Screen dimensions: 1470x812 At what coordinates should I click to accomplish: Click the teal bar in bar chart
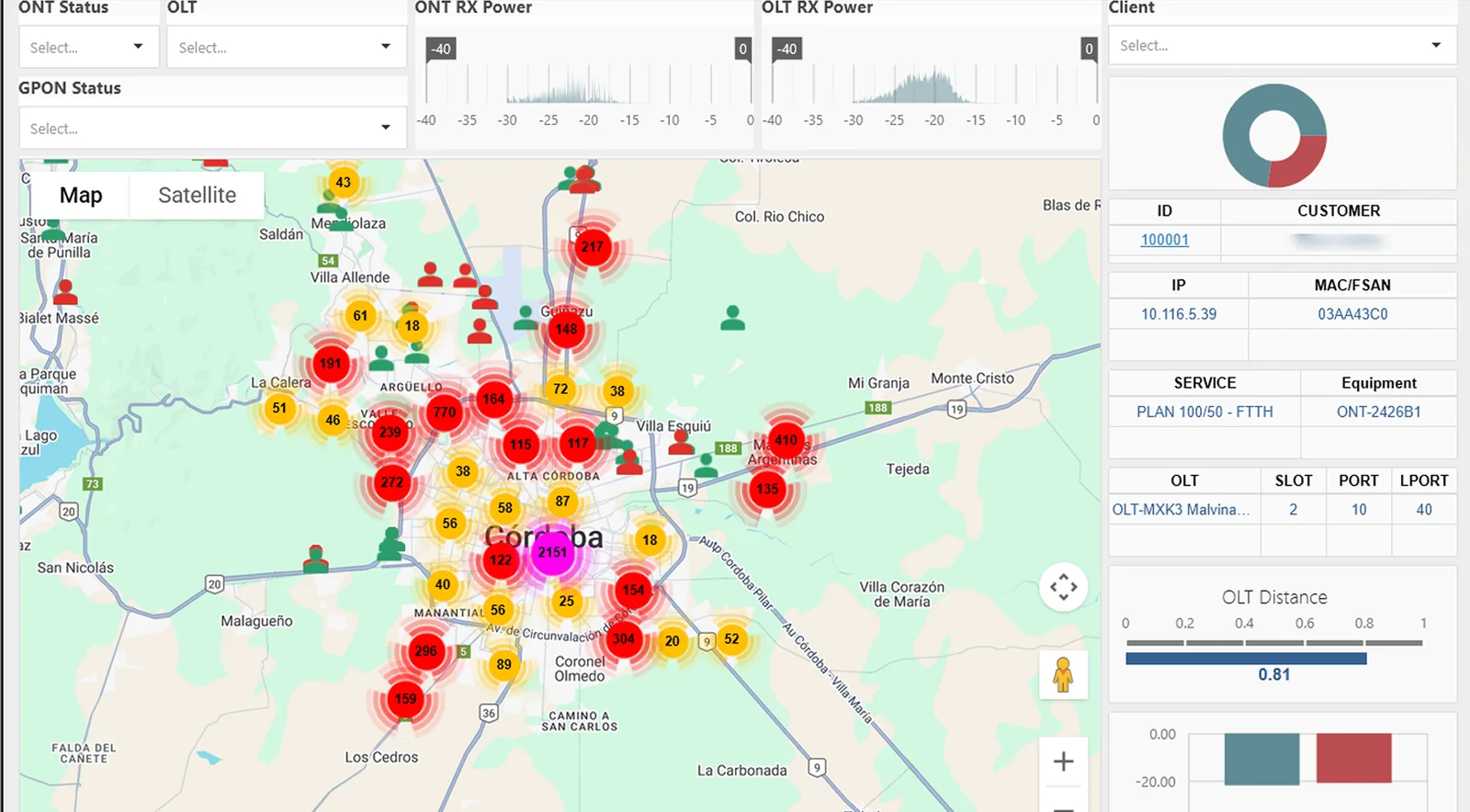[1261, 759]
